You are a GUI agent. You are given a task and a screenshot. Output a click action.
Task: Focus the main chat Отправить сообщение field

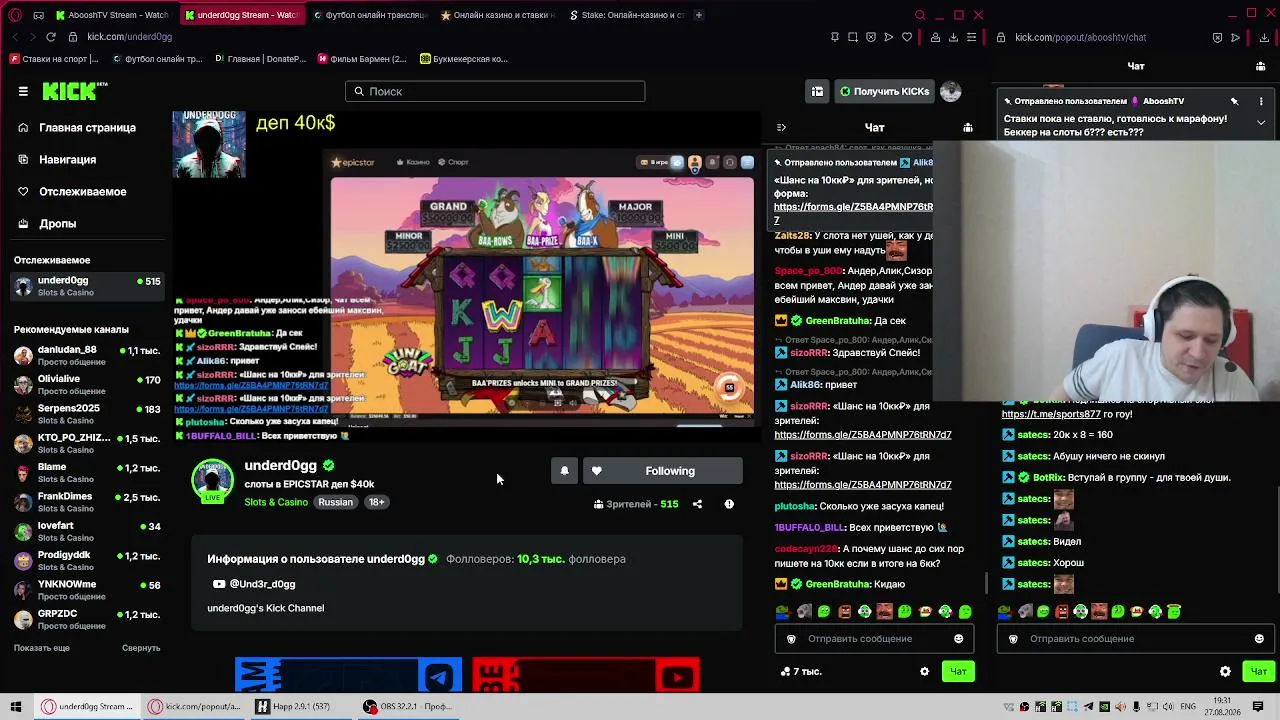point(875,639)
